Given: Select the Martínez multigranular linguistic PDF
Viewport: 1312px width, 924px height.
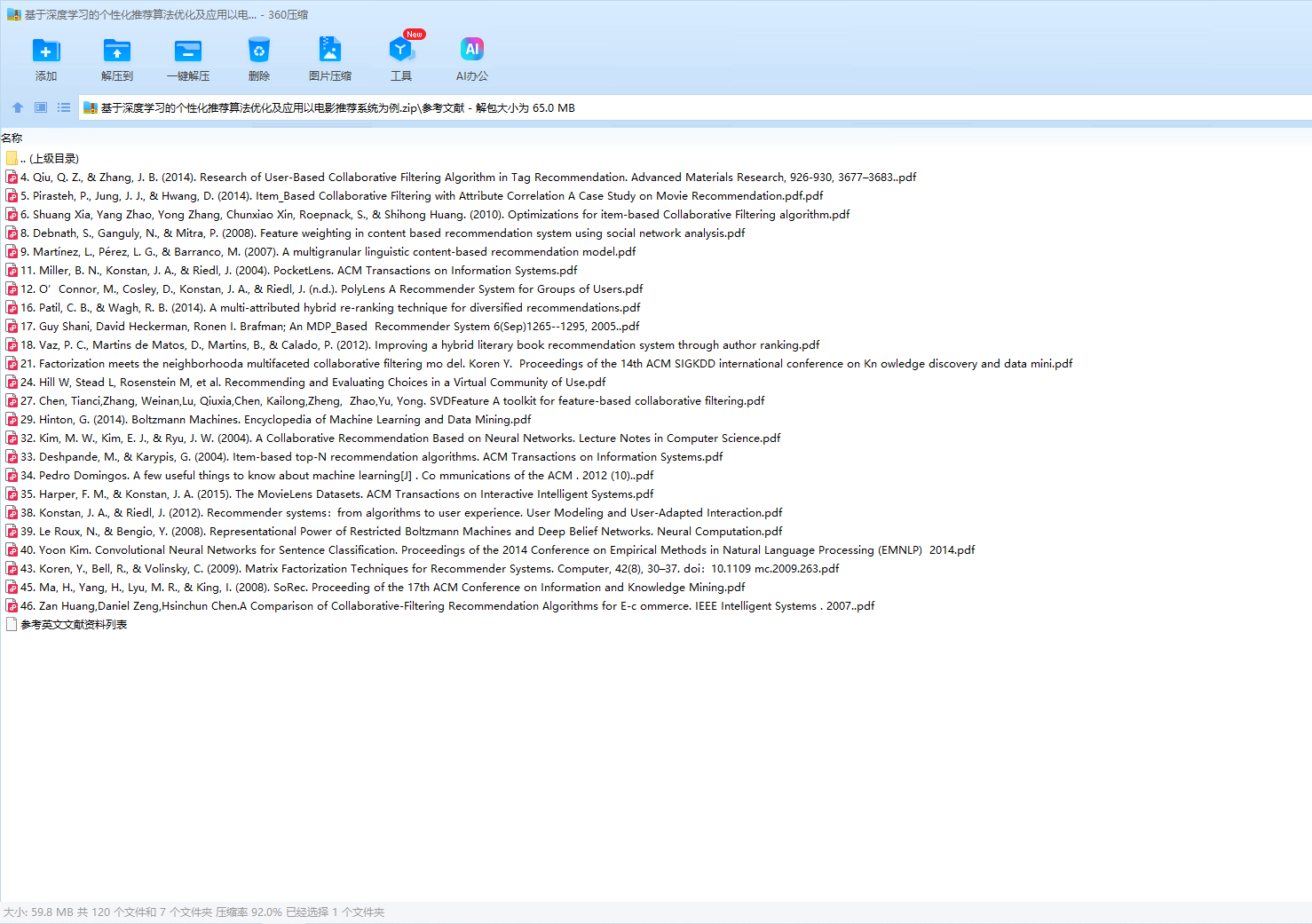Looking at the screenshot, I should coord(328,252).
